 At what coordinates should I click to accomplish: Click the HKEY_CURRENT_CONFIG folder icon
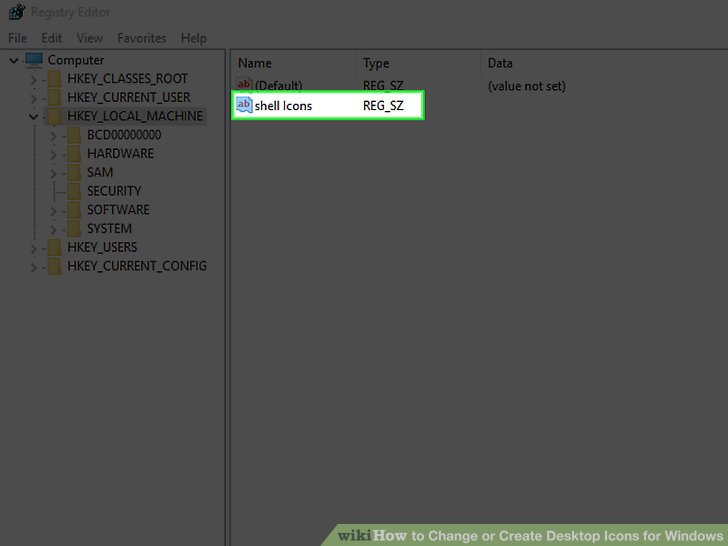(x=54, y=266)
